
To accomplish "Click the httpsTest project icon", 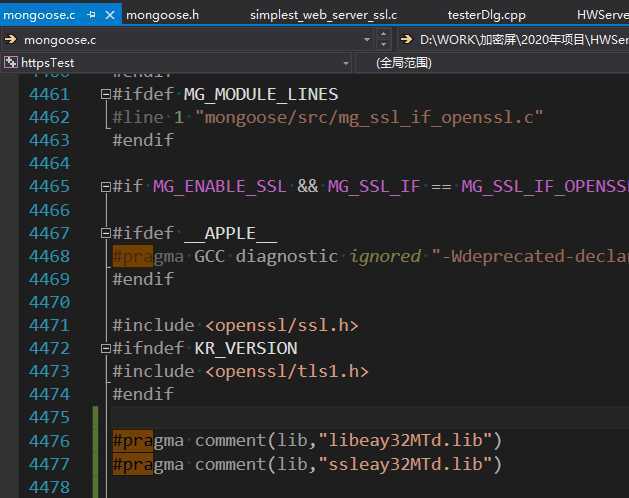I will coord(11,62).
